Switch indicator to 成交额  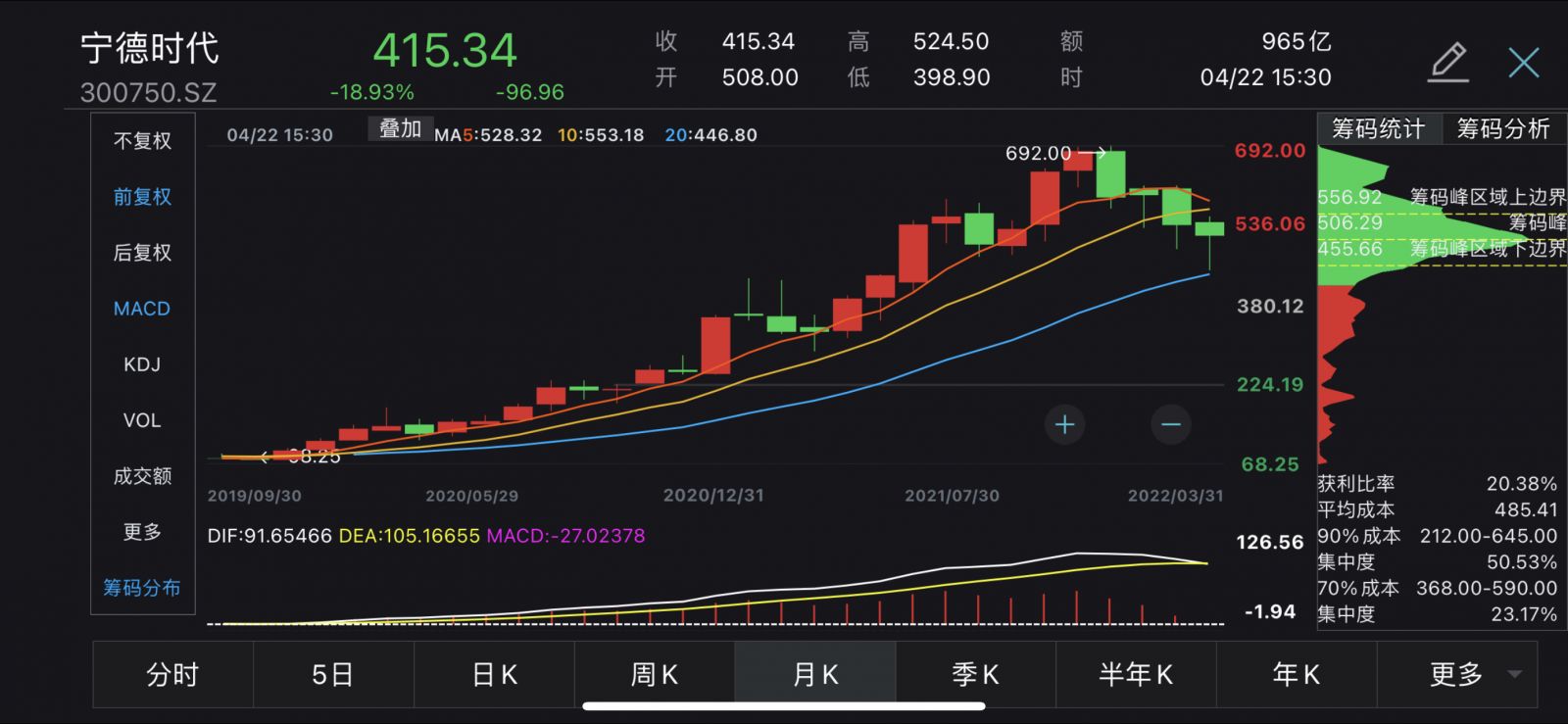point(142,476)
